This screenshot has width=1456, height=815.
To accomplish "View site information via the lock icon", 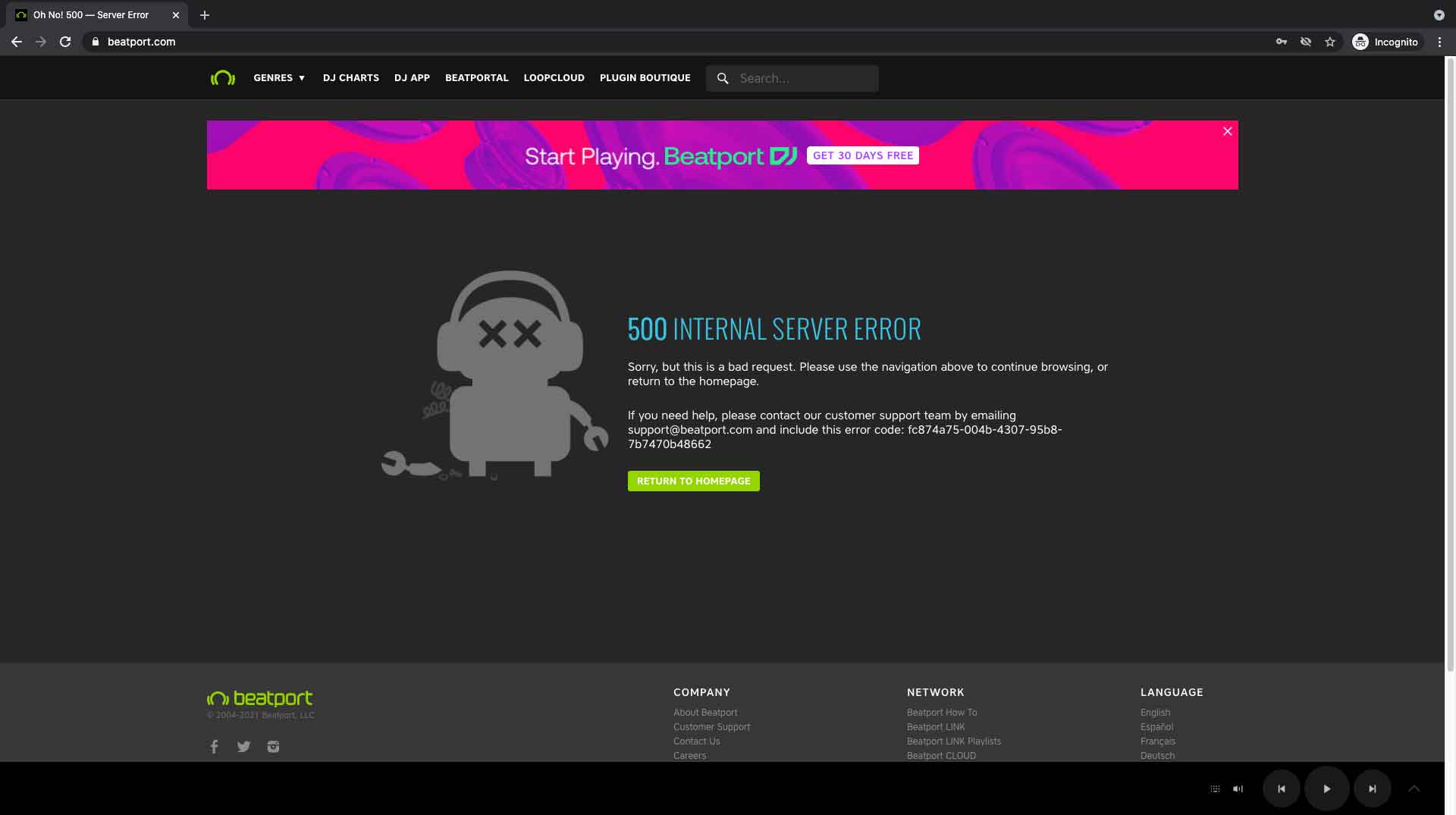I will (x=96, y=42).
